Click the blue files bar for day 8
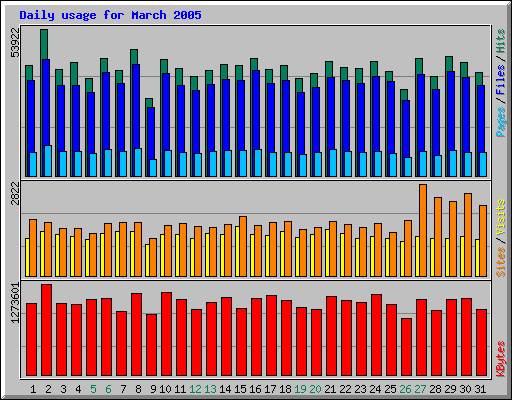 click(x=136, y=106)
